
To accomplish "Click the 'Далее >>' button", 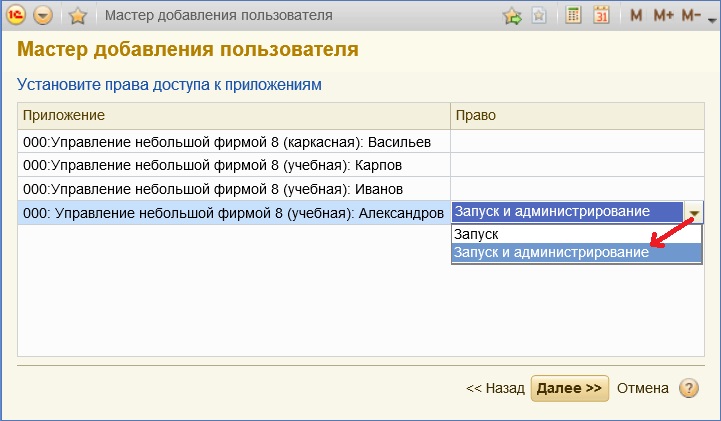I will [x=569, y=388].
